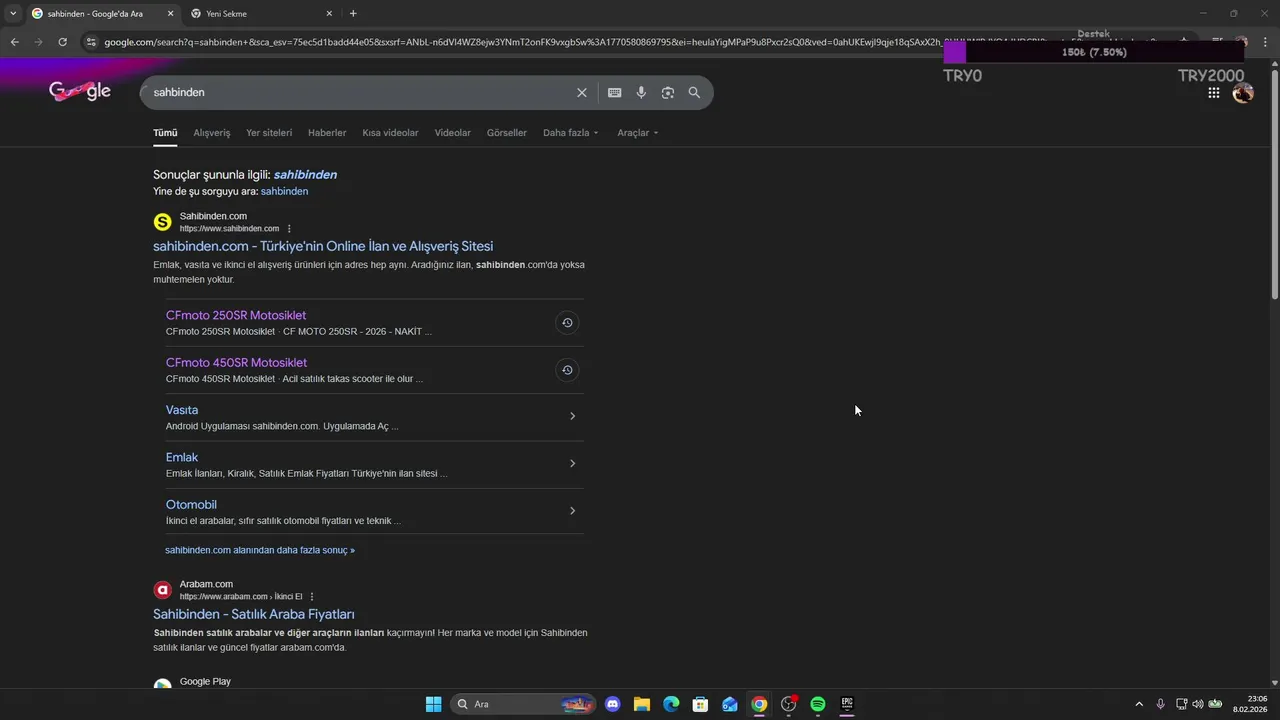Image resolution: width=1280 pixels, height=720 pixels.
Task: Launch Microsoft Edge from the taskbar
Action: 671,704
